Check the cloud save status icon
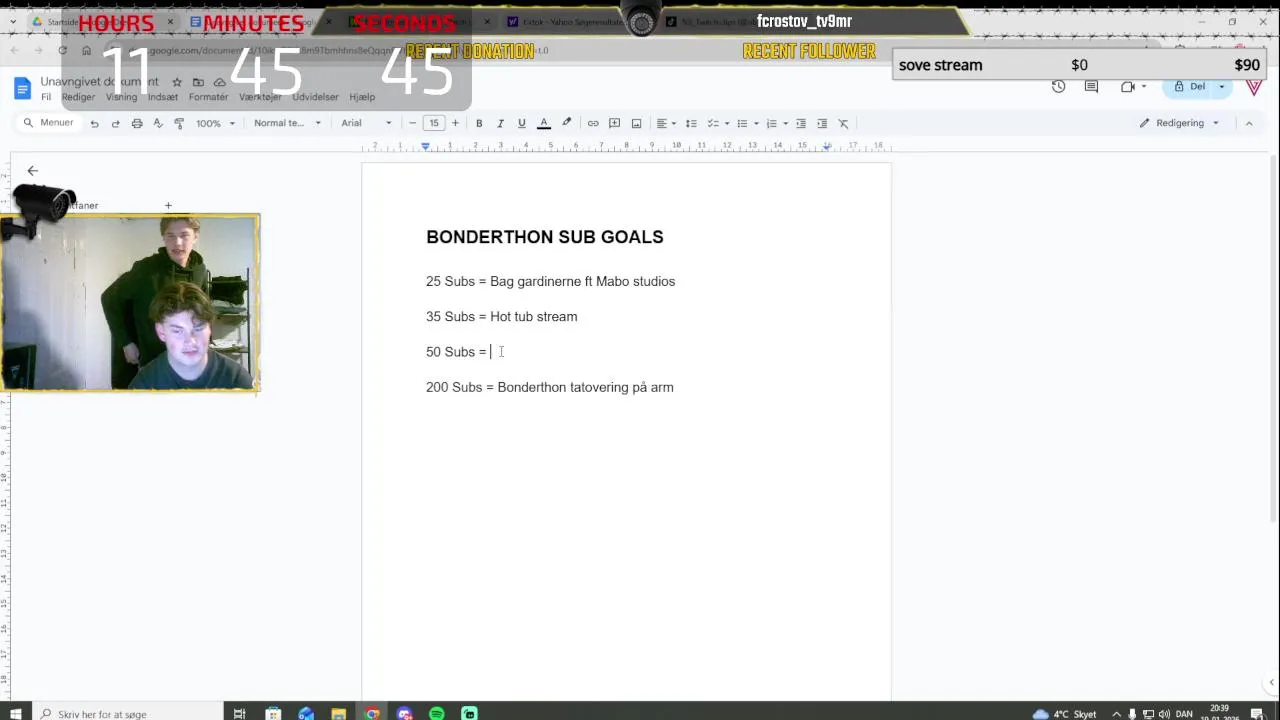The image size is (1280, 720). pyautogui.click(x=219, y=82)
